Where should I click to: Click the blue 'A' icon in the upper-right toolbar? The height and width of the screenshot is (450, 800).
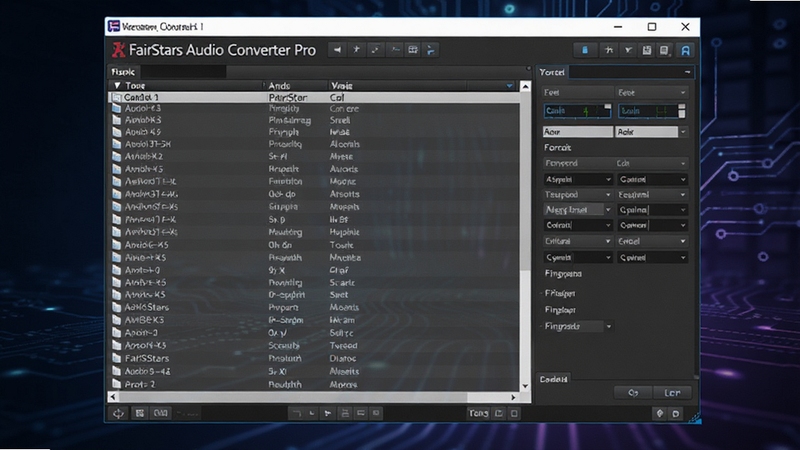point(685,51)
